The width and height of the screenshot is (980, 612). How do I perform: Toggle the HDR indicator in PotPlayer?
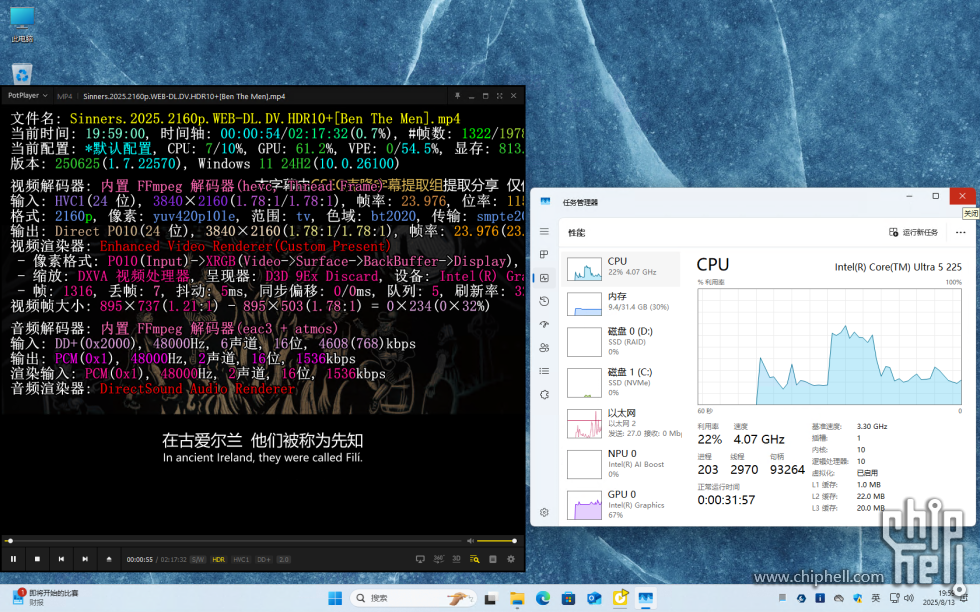click(219, 559)
